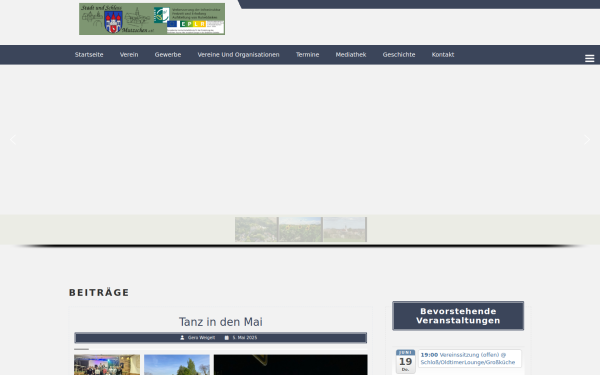Image resolution: width=600 pixels, height=375 pixels.
Task: Click the Bevorstehende Veranstaltungen heading
Action: (458, 316)
